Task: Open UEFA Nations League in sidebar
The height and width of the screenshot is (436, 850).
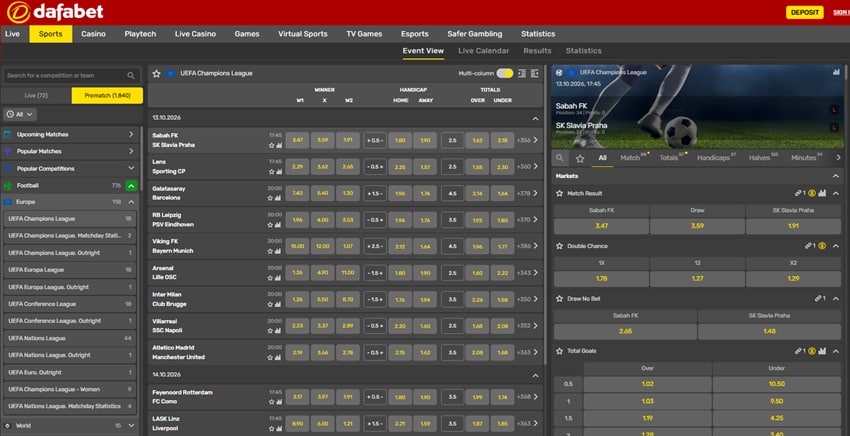Action: (69, 338)
